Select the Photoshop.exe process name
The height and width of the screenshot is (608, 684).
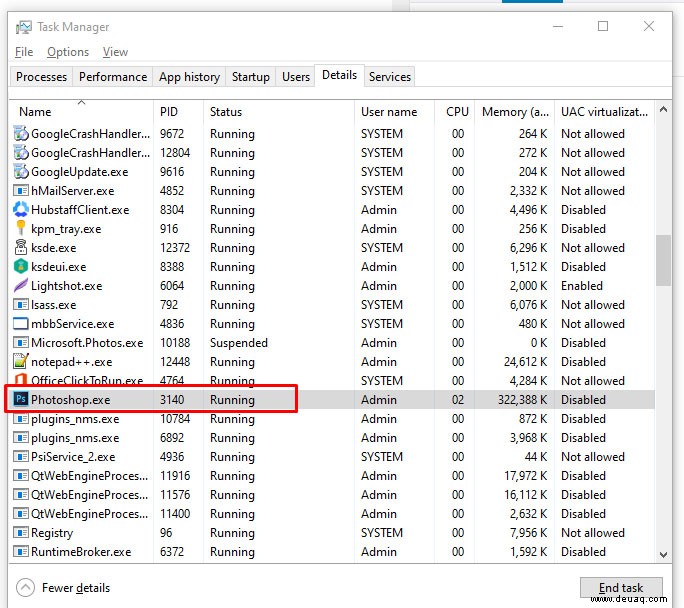71,400
